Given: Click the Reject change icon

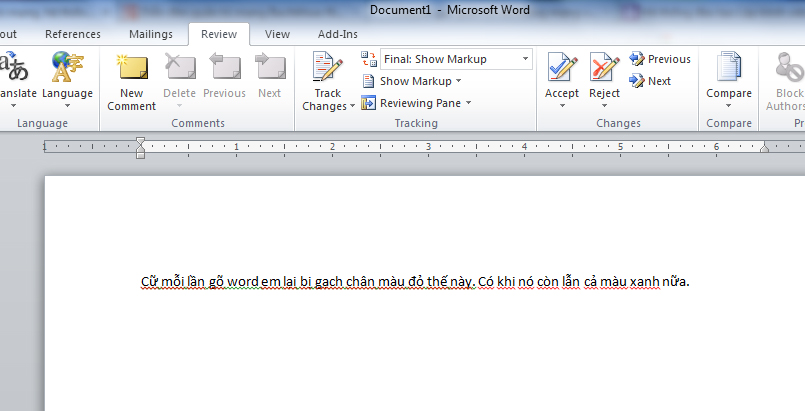Looking at the screenshot, I should 604,70.
